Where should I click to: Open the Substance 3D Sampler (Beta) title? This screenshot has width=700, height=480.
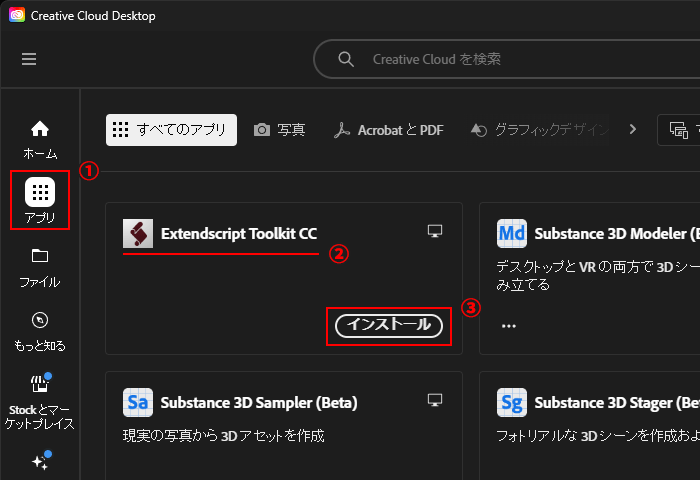[259, 403]
